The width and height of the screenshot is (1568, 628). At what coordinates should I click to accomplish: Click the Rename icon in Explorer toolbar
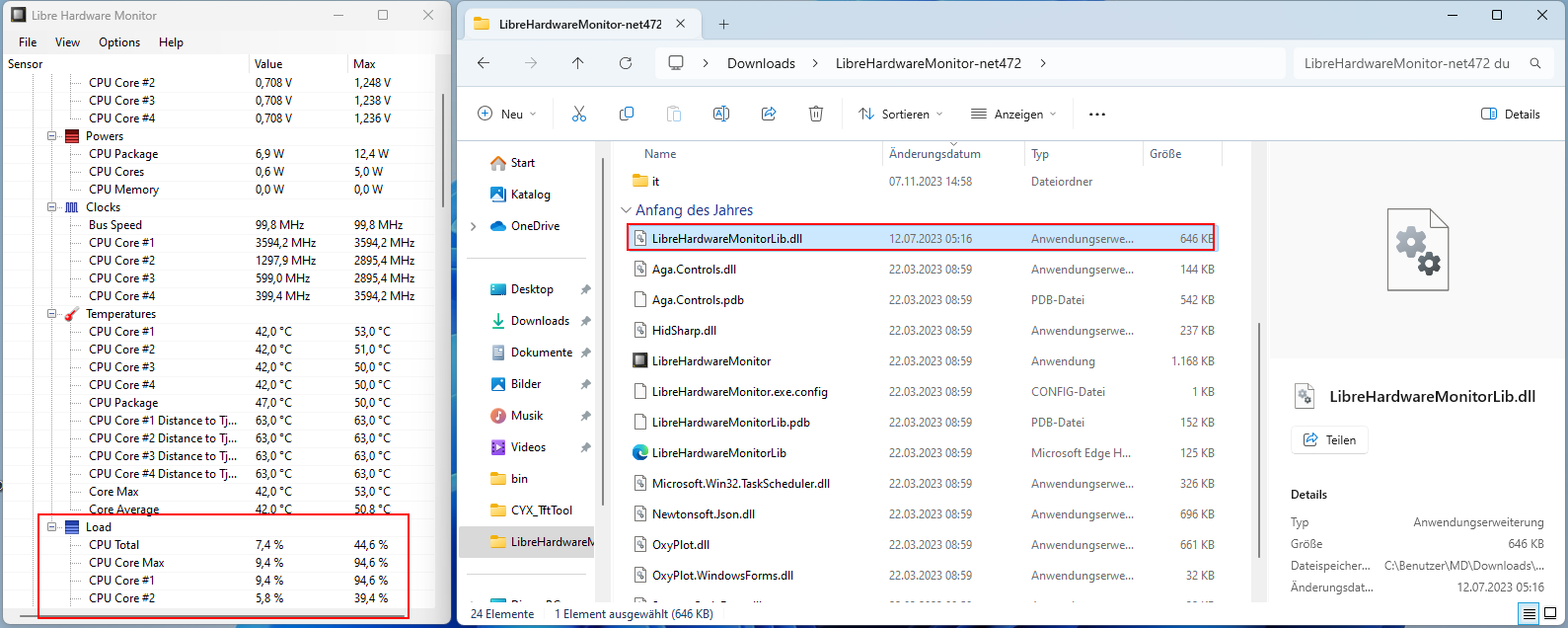721,115
